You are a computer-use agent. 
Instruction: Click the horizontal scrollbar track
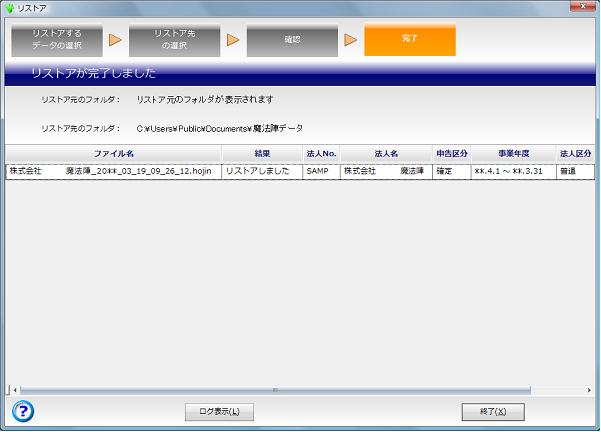[560, 390]
